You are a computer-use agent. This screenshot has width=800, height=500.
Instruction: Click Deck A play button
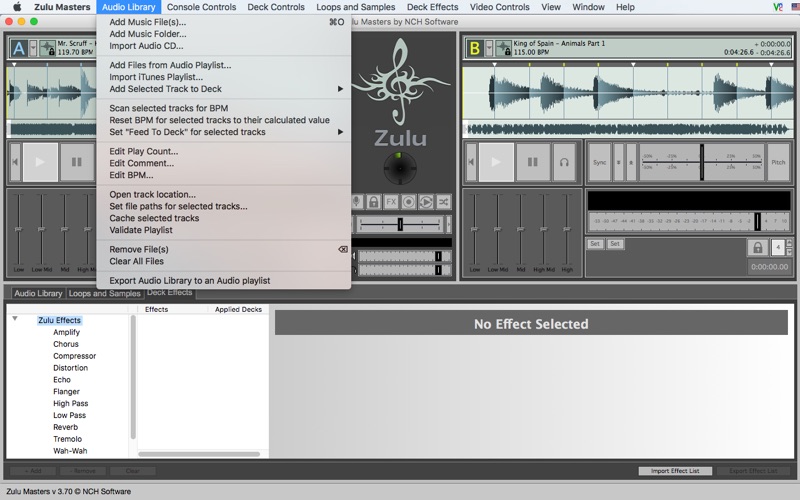pos(40,162)
